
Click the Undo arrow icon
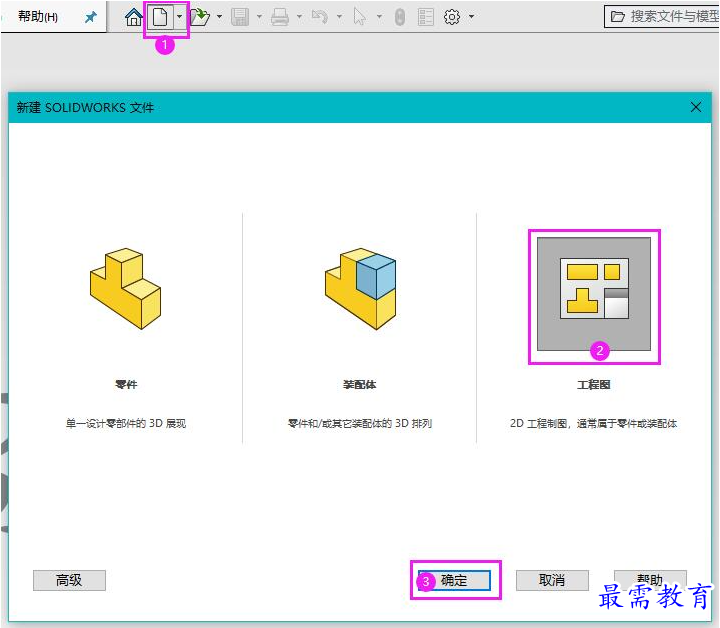(x=320, y=17)
